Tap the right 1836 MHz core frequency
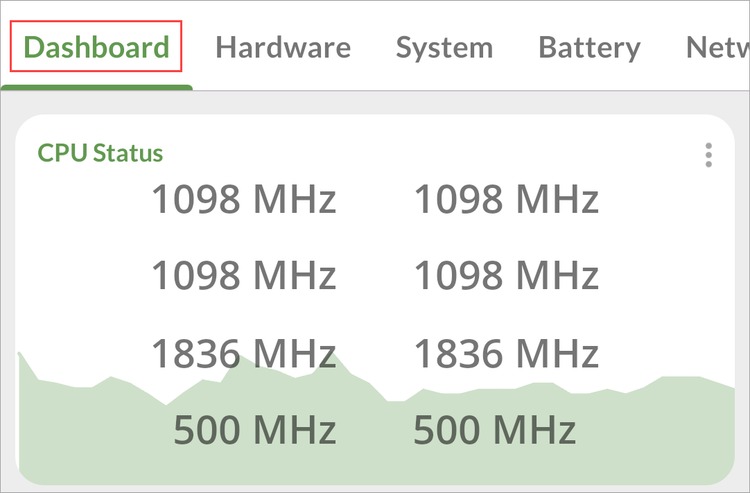Image resolution: width=750 pixels, height=493 pixels. 507,353
